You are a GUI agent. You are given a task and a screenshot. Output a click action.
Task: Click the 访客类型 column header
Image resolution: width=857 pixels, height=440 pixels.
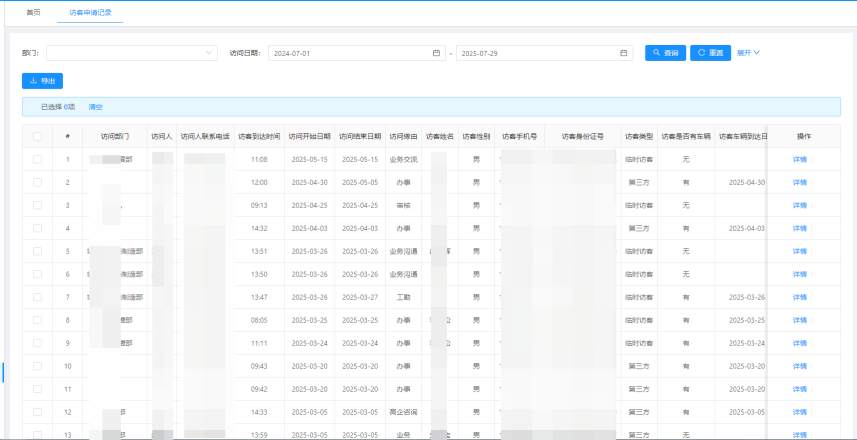639,137
